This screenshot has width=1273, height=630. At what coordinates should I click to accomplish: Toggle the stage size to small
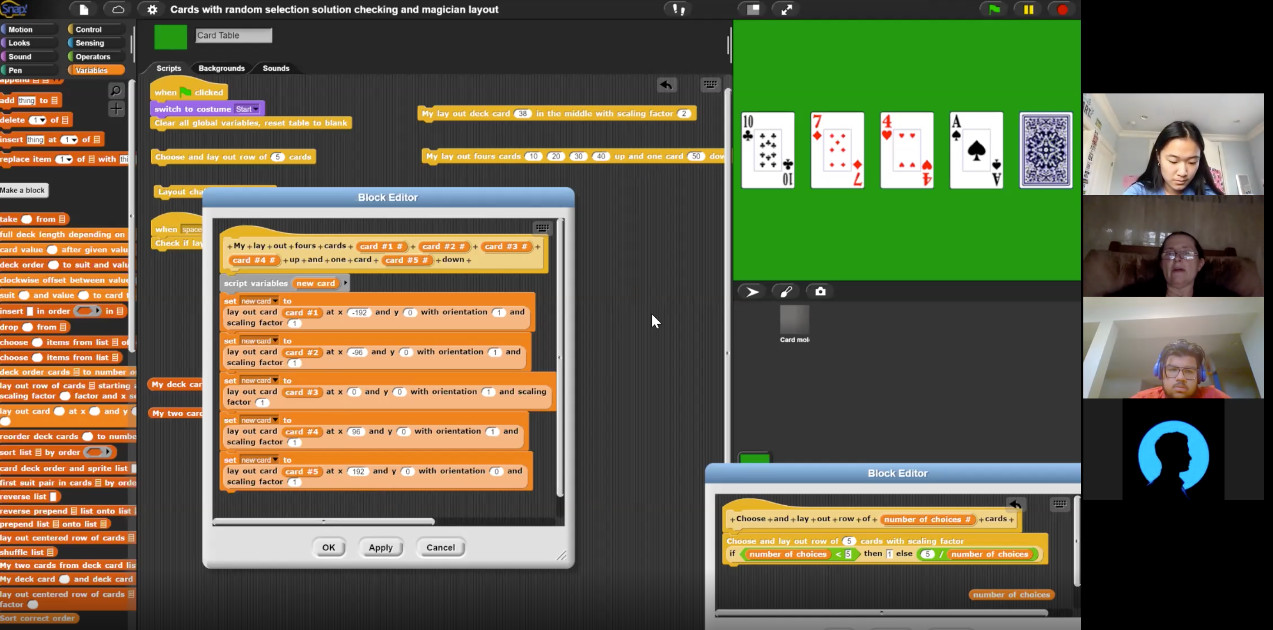[x=753, y=9]
